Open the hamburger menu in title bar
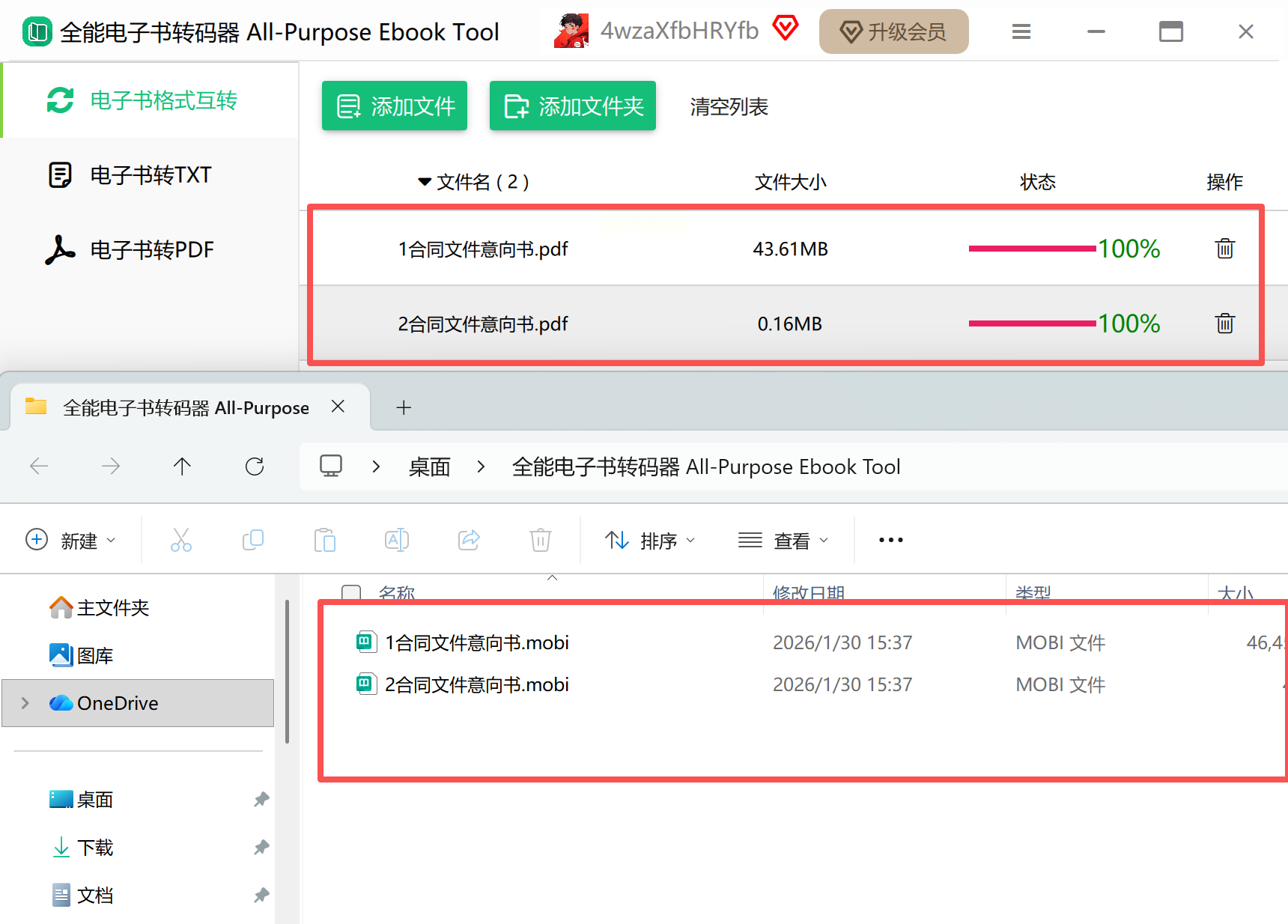1288x924 pixels. [x=1021, y=31]
